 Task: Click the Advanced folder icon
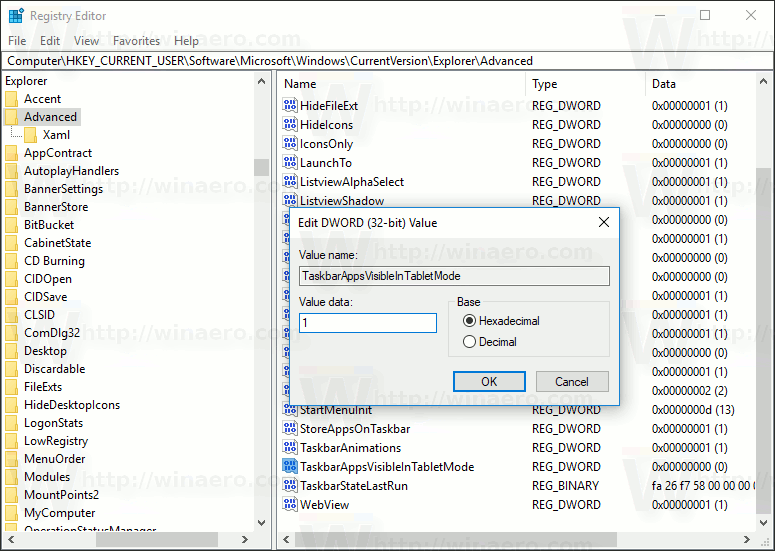pyautogui.click(x=12, y=117)
